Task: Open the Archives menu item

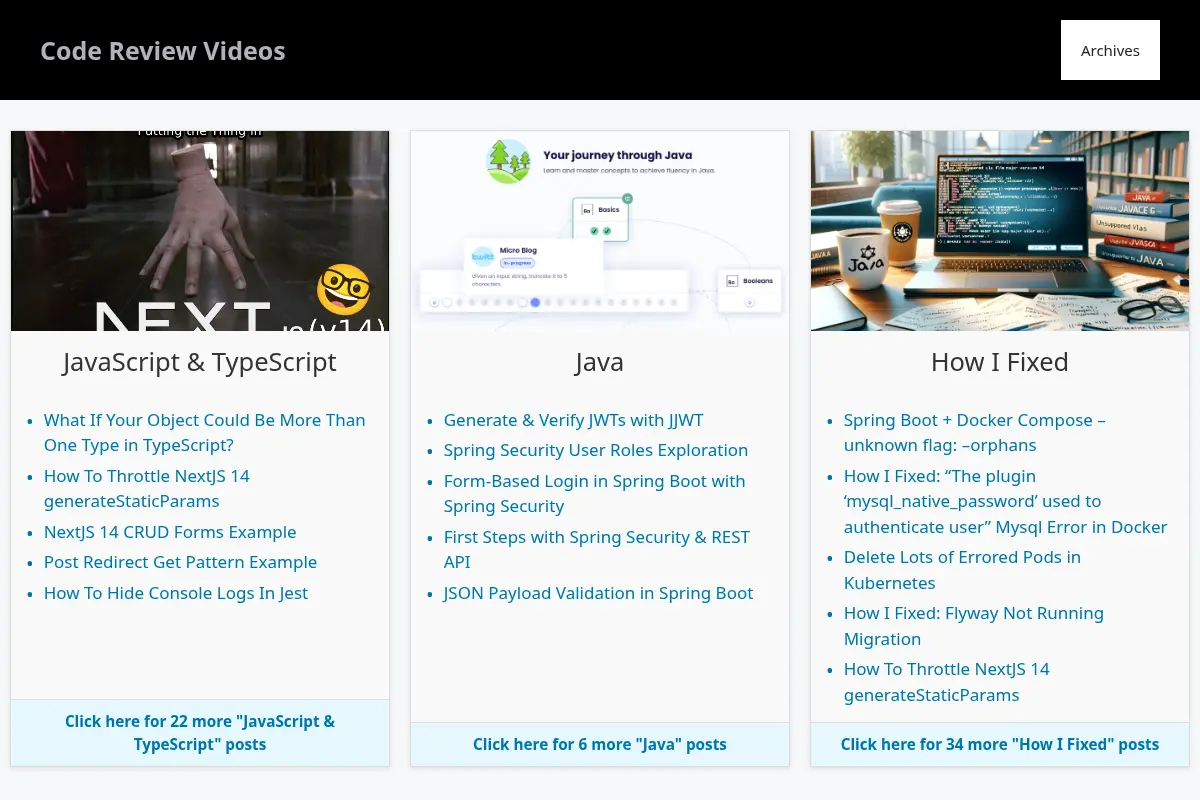Action: [x=1110, y=50]
